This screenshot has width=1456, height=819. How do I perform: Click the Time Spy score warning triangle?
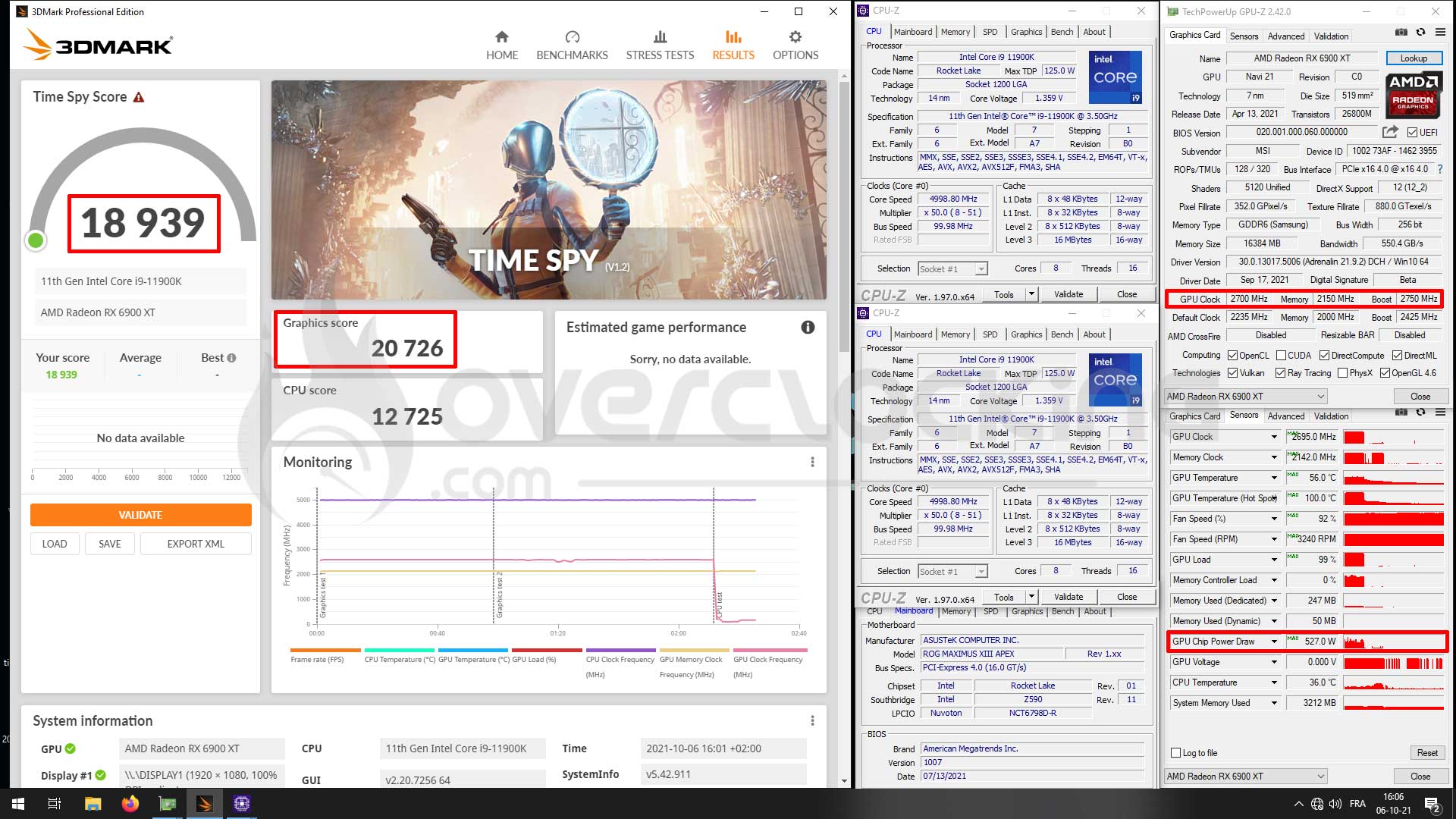[139, 97]
